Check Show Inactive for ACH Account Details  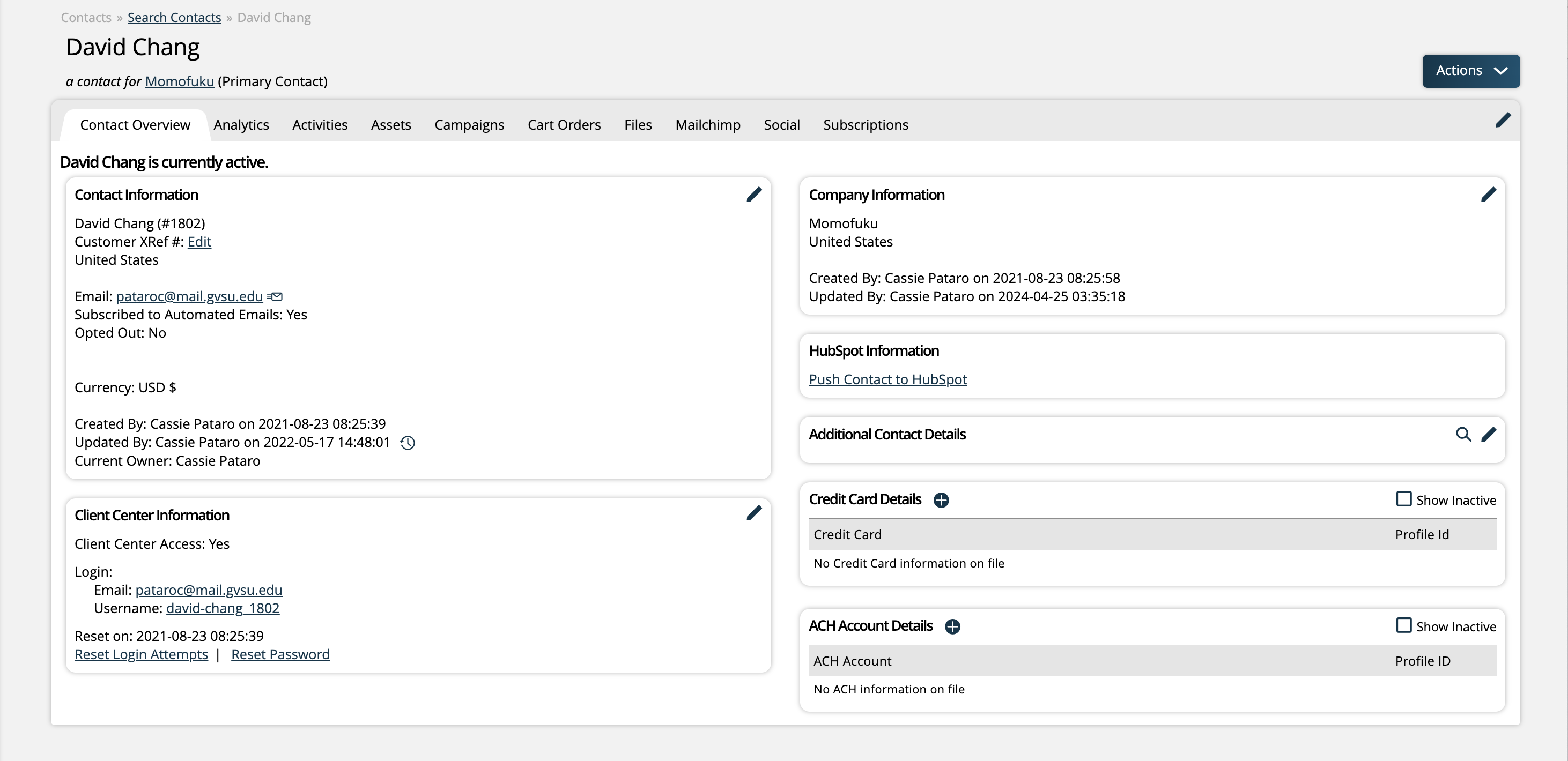[x=1404, y=626]
